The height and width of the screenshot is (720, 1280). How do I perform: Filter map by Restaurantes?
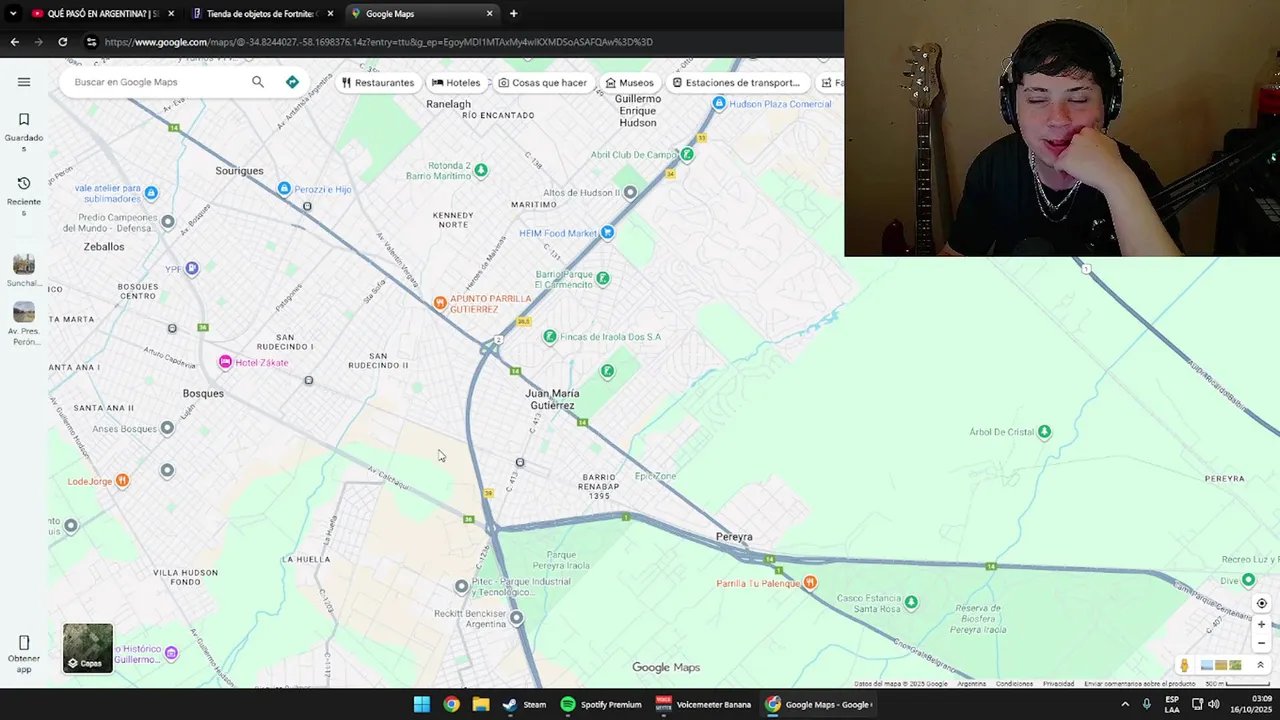click(377, 82)
